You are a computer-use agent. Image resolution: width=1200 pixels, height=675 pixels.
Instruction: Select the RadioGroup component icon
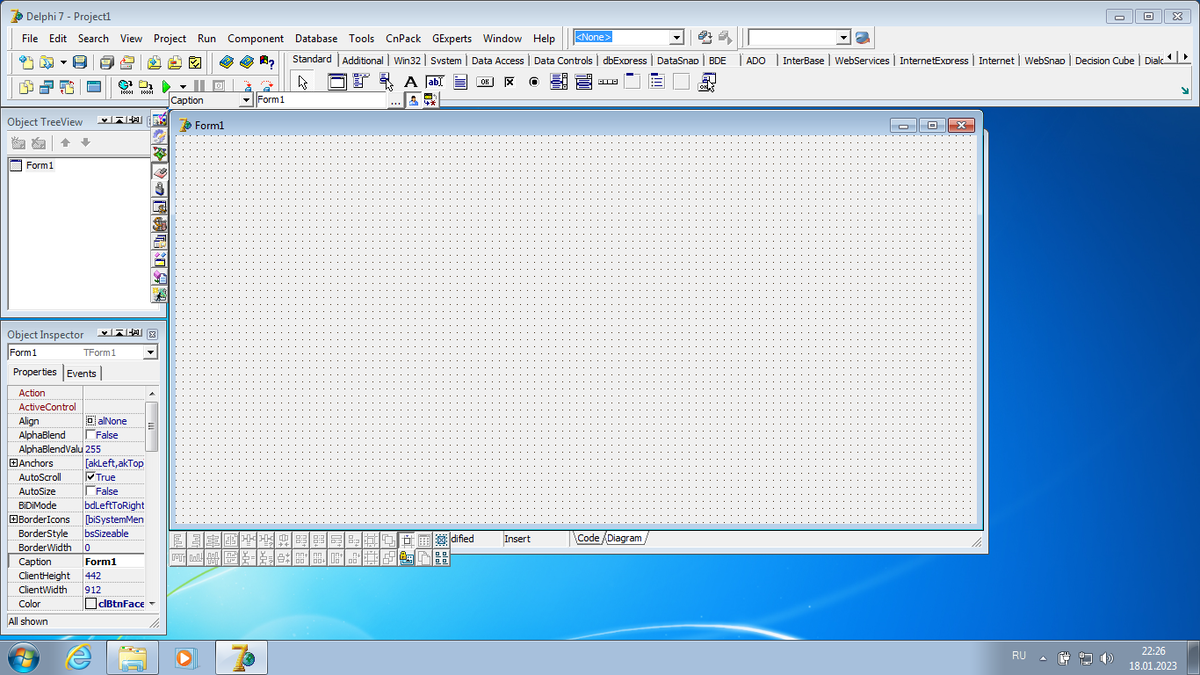[x=657, y=82]
